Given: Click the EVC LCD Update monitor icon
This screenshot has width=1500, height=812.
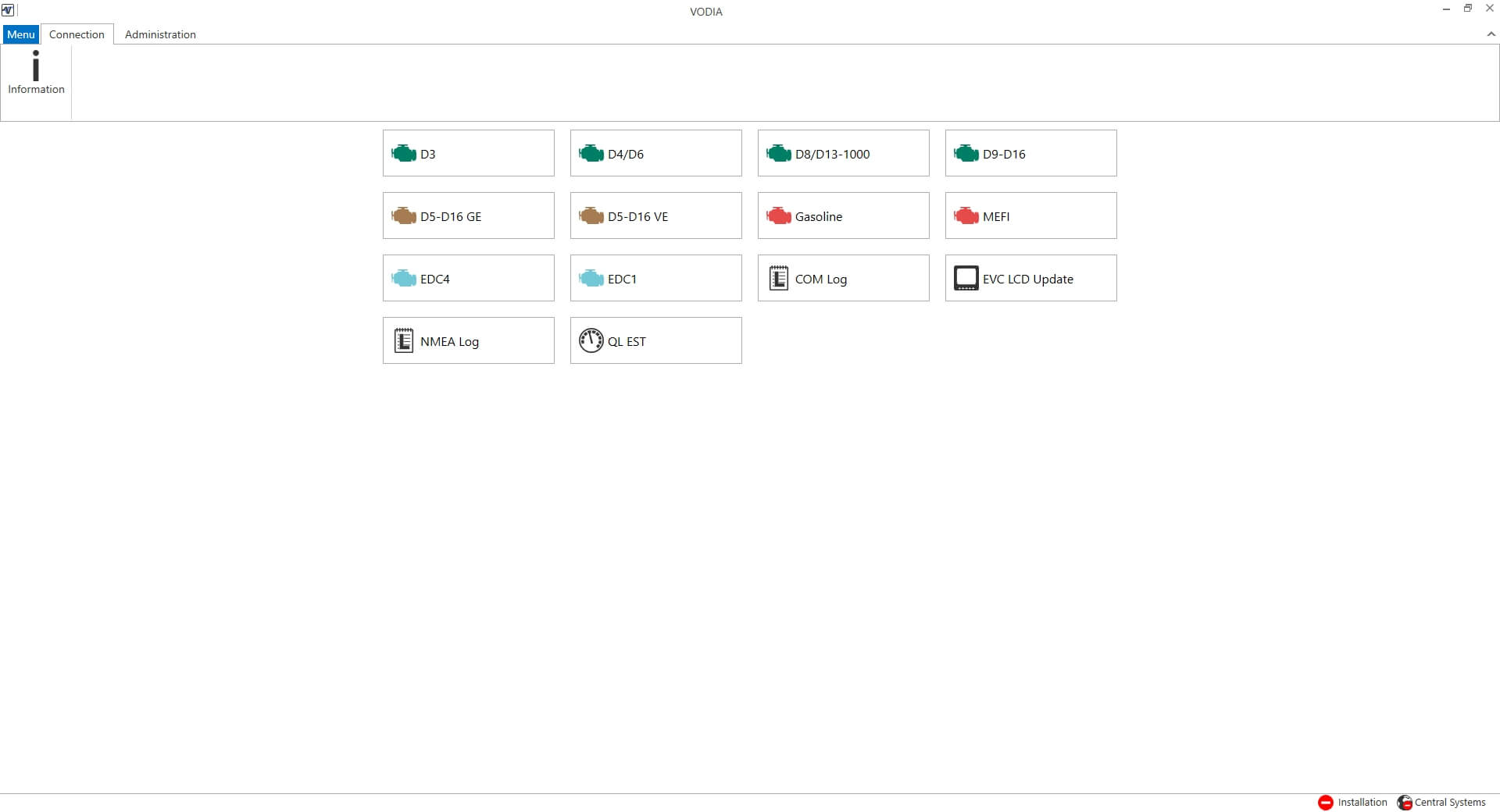Looking at the screenshot, I should [x=966, y=279].
